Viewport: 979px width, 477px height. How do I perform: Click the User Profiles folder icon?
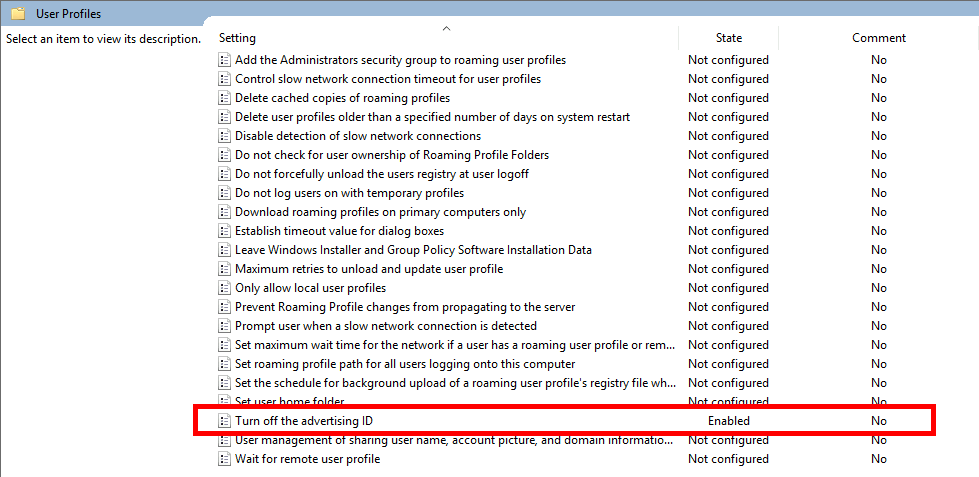point(19,13)
